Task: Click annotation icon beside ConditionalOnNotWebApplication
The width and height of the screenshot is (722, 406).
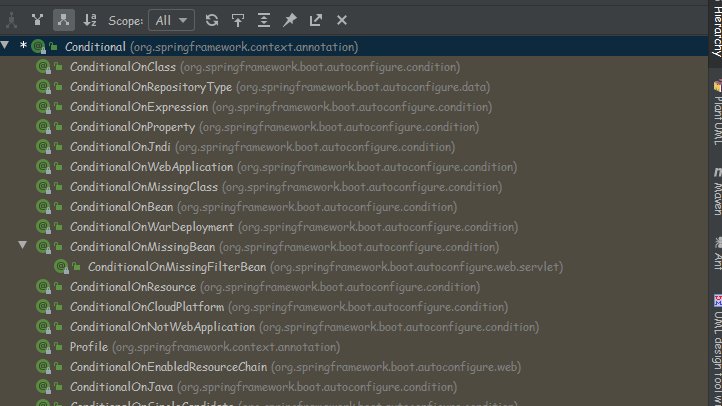Action: click(x=44, y=327)
